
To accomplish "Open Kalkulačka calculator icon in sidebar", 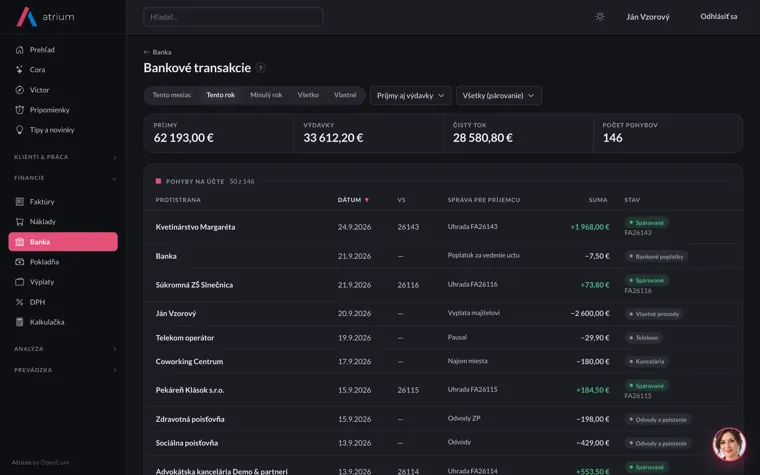I will click(x=19, y=322).
